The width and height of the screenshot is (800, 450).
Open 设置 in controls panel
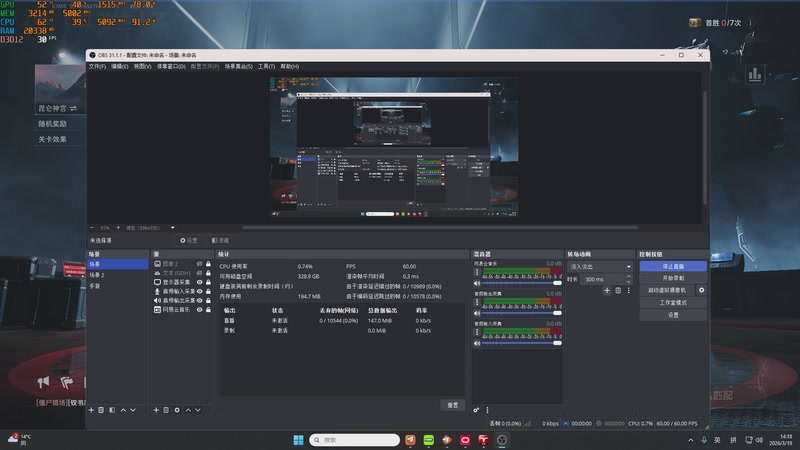pyautogui.click(x=673, y=315)
